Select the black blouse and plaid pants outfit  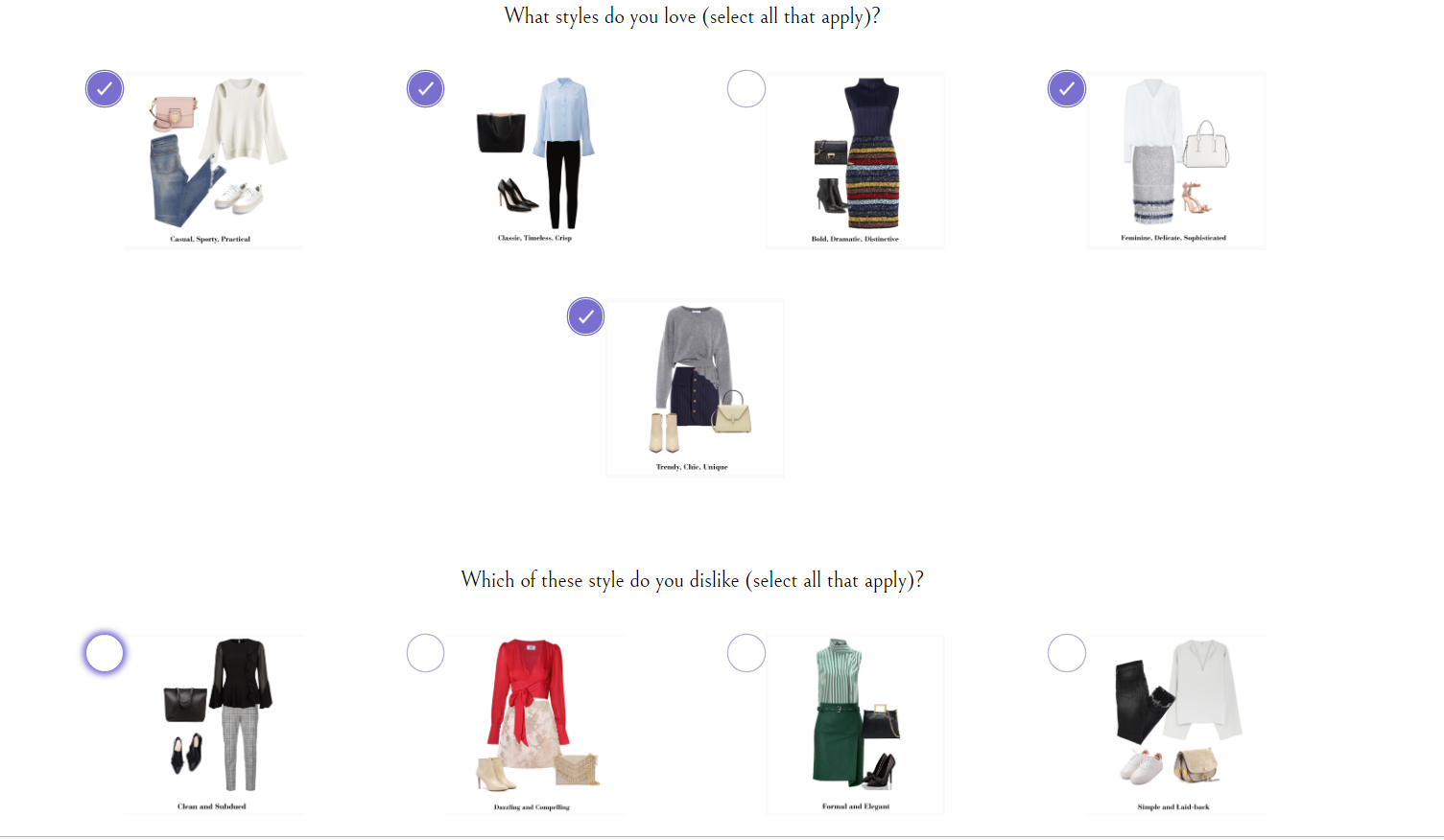click(214, 725)
